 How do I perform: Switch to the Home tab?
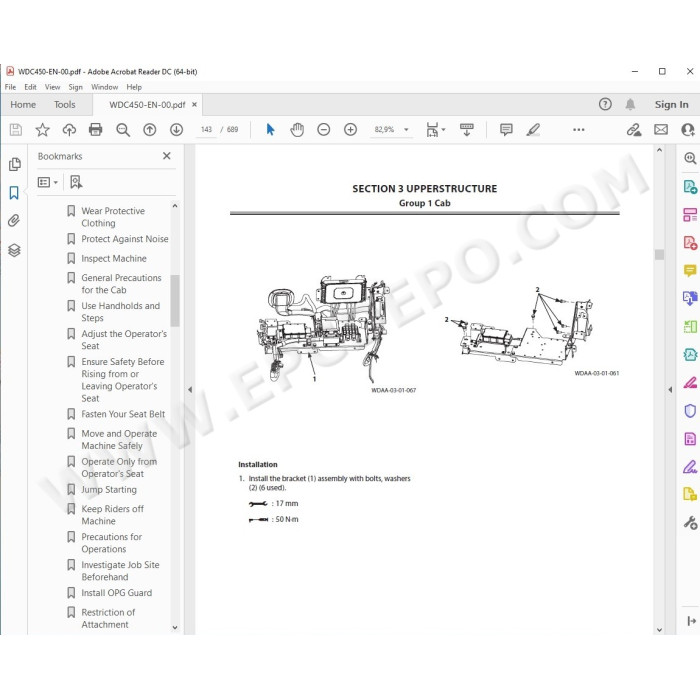(x=23, y=104)
